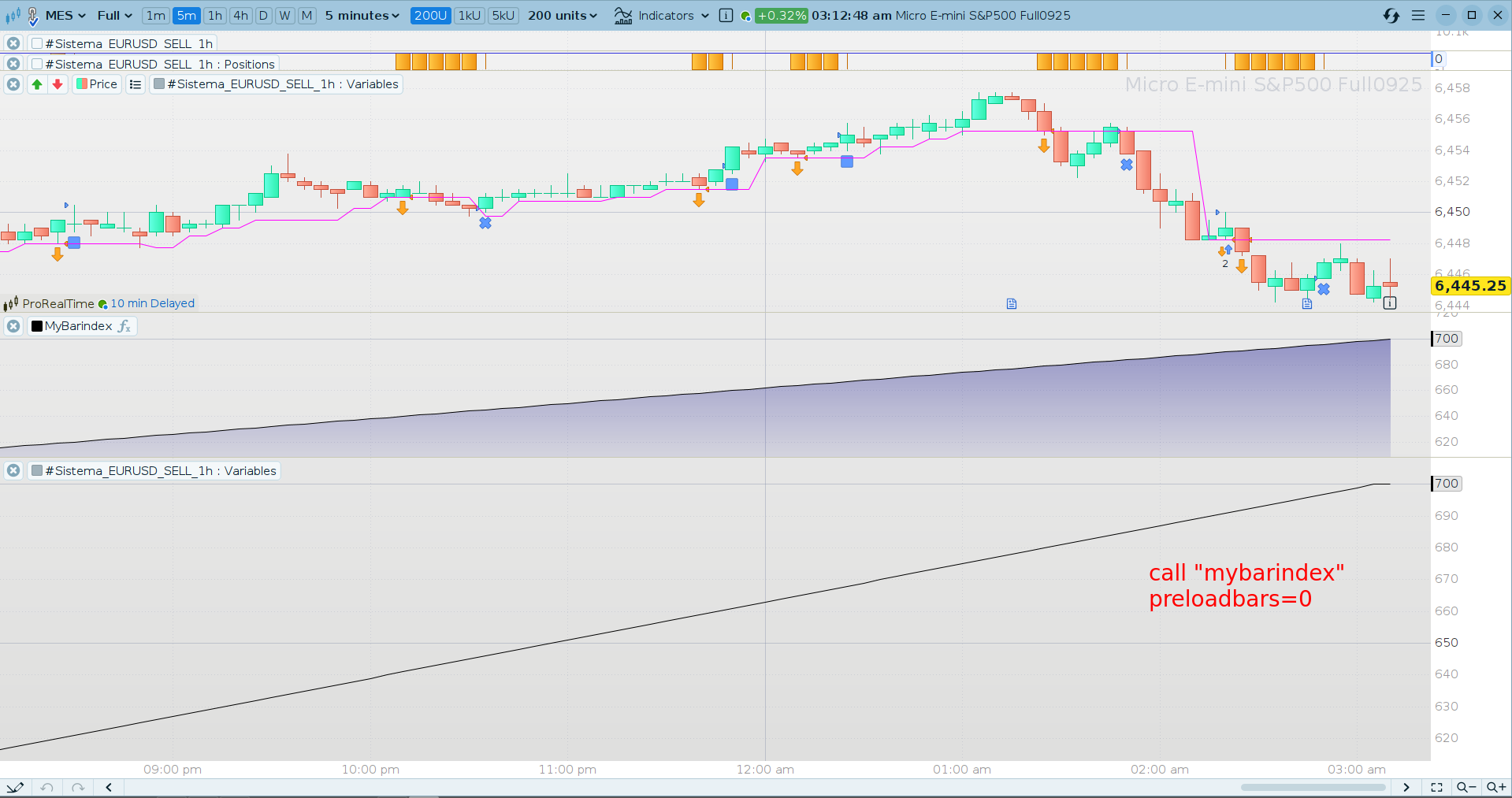Expand the 5 minutes timeframe dropdown
1512x798 pixels.
pyautogui.click(x=362, y=16)
